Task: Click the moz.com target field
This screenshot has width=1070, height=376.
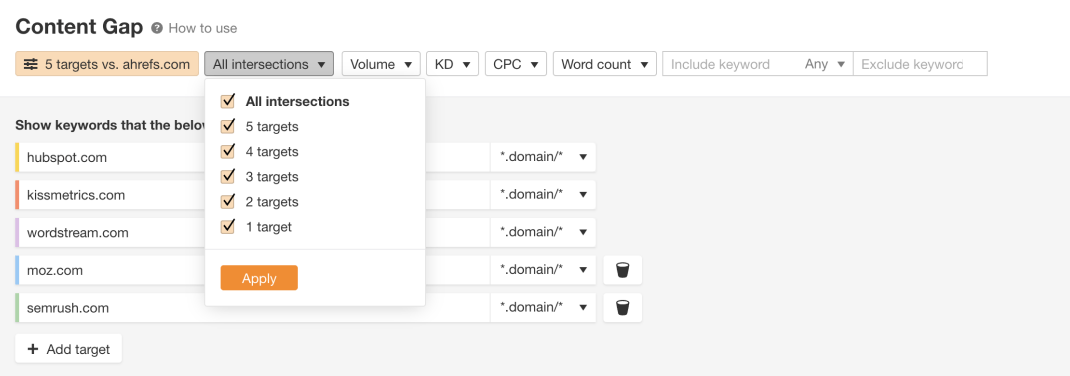Action: point(254,270)
